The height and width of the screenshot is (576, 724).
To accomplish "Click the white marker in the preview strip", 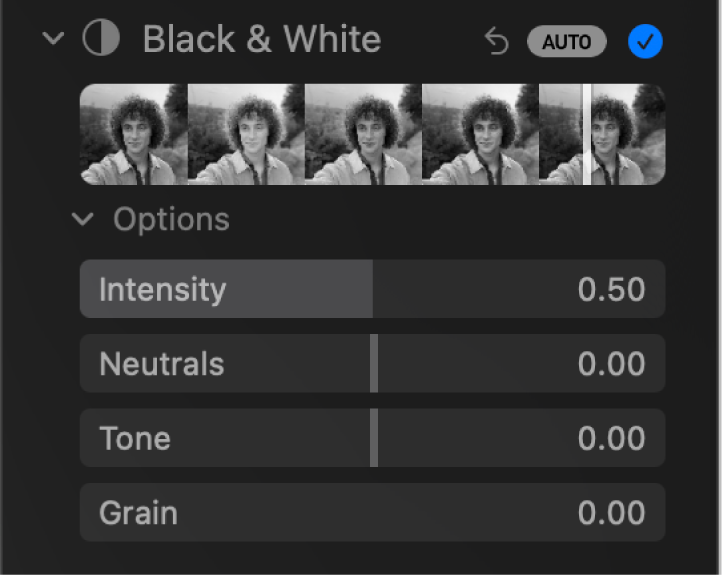I will click(587, 134).
